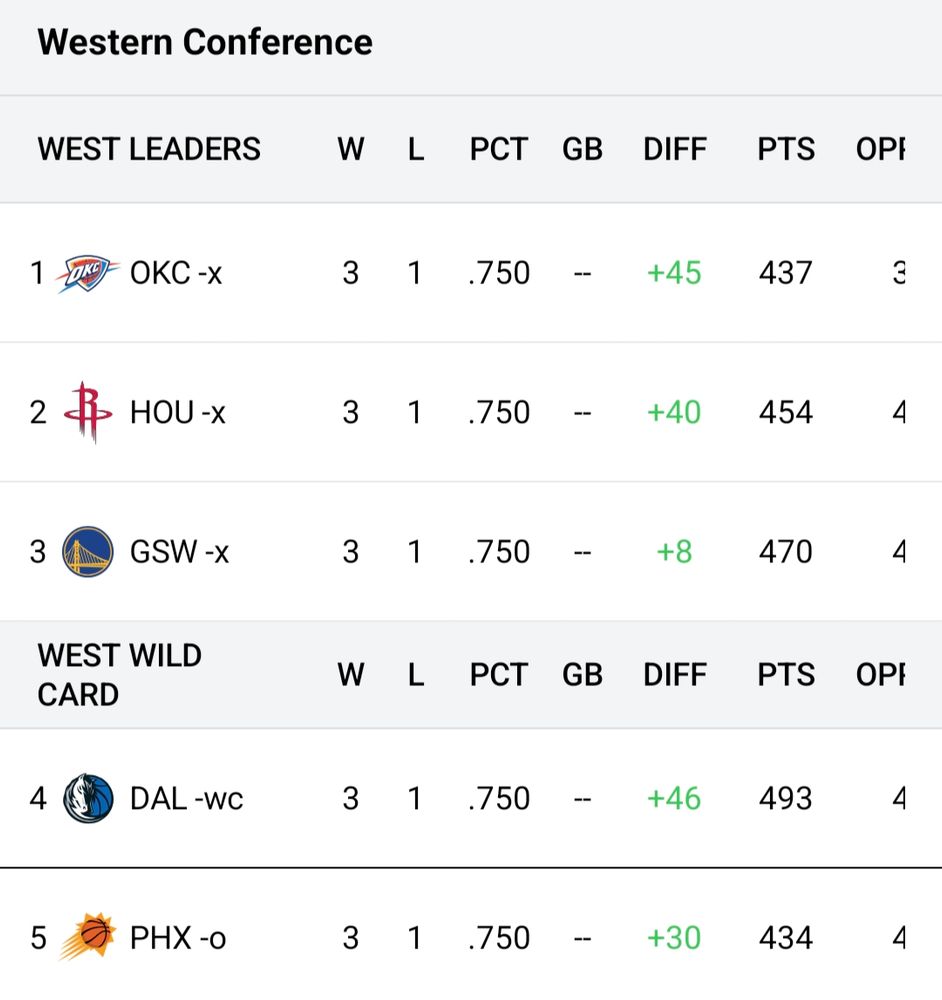Sort West Leaders by GB column
942x1000 pixels.
[x=582, y=150]
